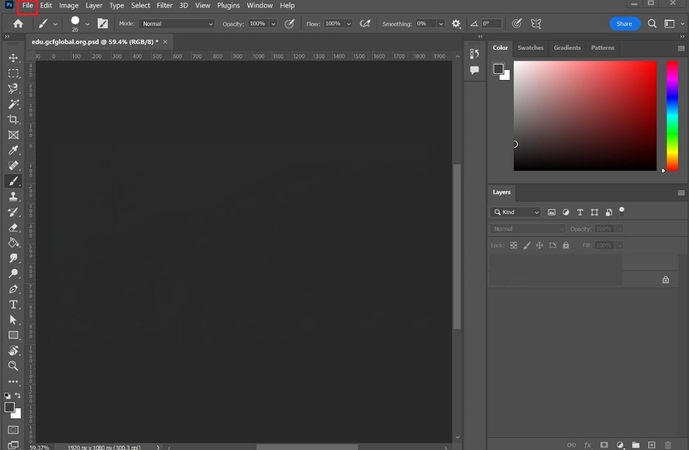Select the Zoom tool in toolbar
Viewport: 689px width, 450px height.
pyautogui.click(x=13, y=366)
